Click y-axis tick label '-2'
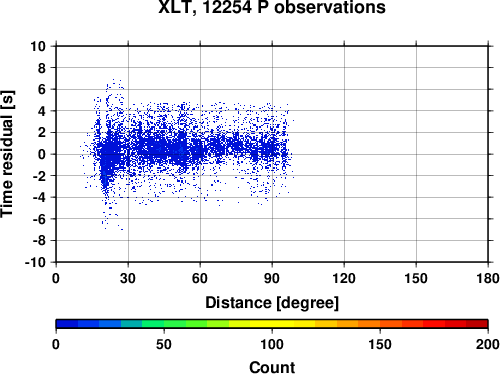This screenshot has width=500, height=374. click(39, 176)
